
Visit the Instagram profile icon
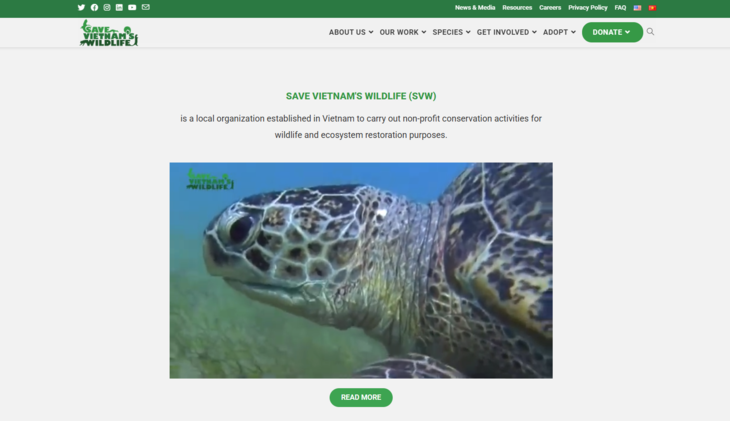tap(107, 7)
